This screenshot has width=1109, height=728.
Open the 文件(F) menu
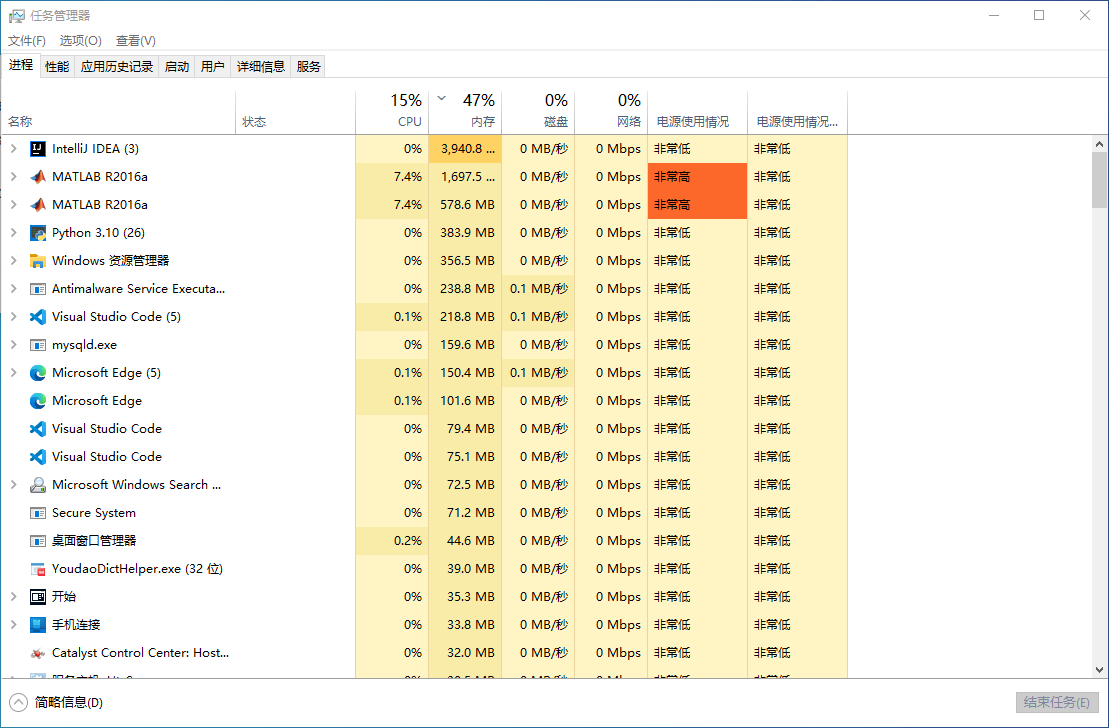pos(27,41)
